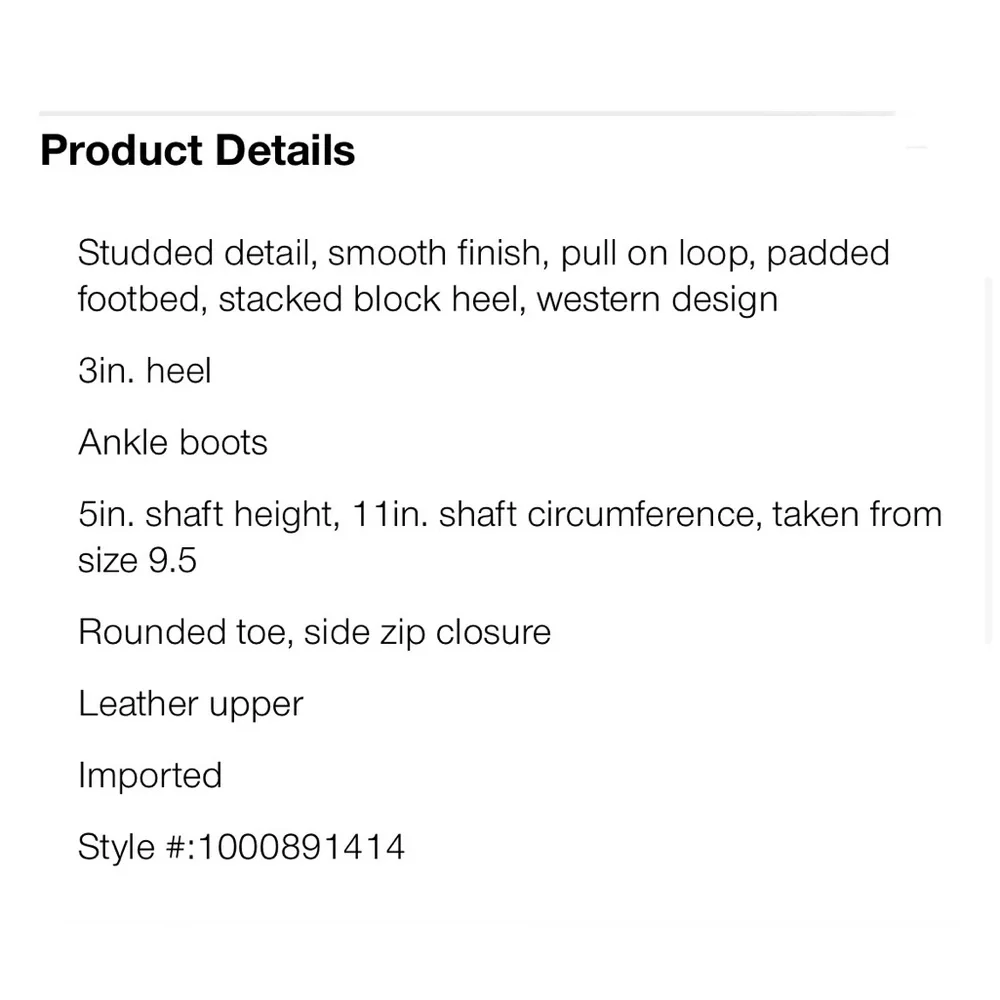
Task: Click the words 'pull on loop'
Action: coord(658,253)
